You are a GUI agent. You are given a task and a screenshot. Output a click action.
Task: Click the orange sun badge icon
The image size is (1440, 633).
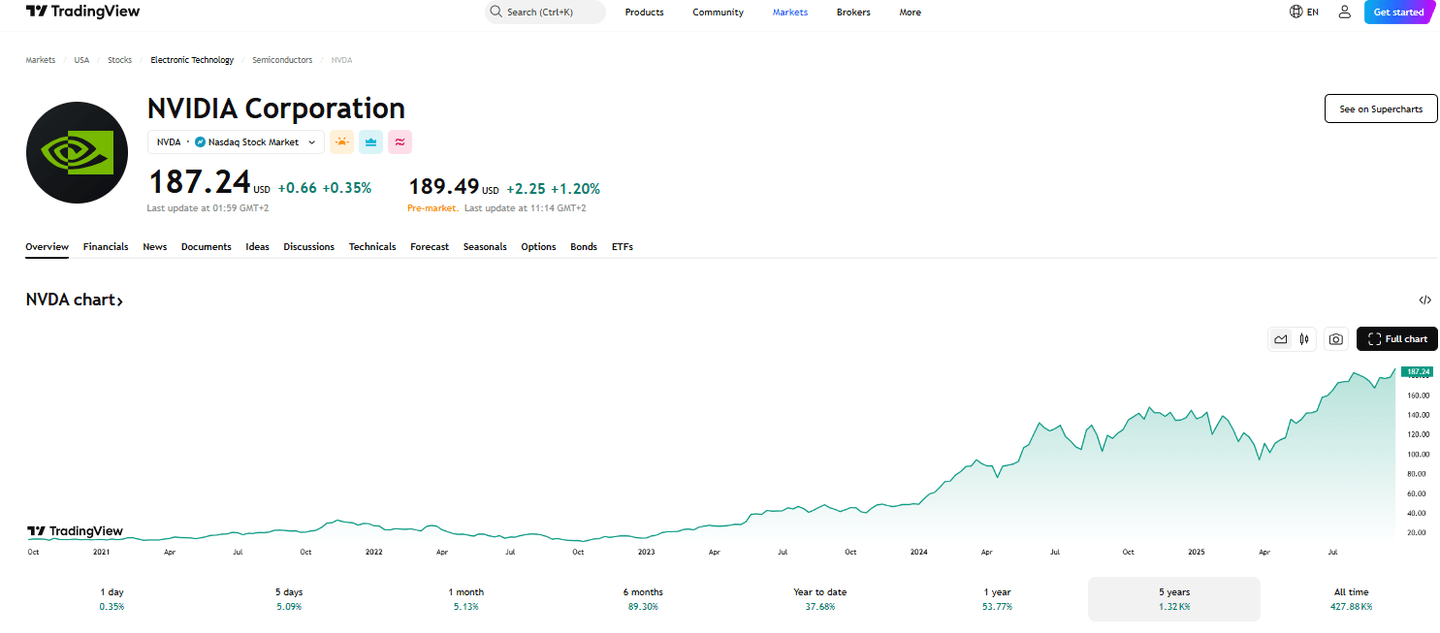click(342, 142)
